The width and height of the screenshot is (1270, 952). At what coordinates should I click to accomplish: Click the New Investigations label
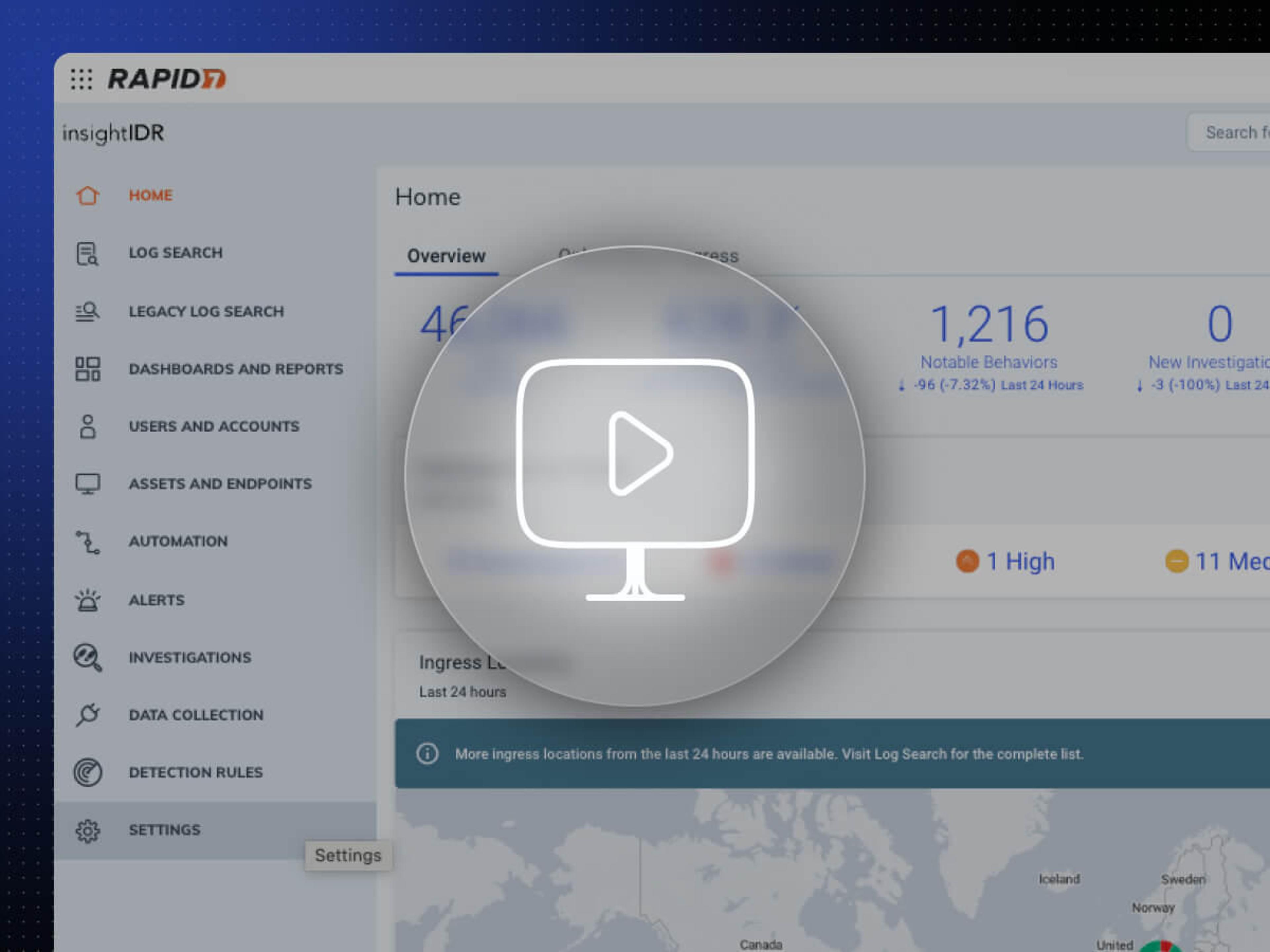[x=1209, y=363]
